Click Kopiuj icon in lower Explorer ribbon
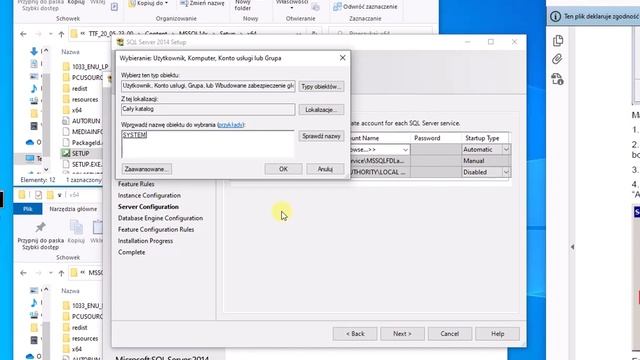The height and width of the screenshot is (360, 640). (x=76, y=227)
